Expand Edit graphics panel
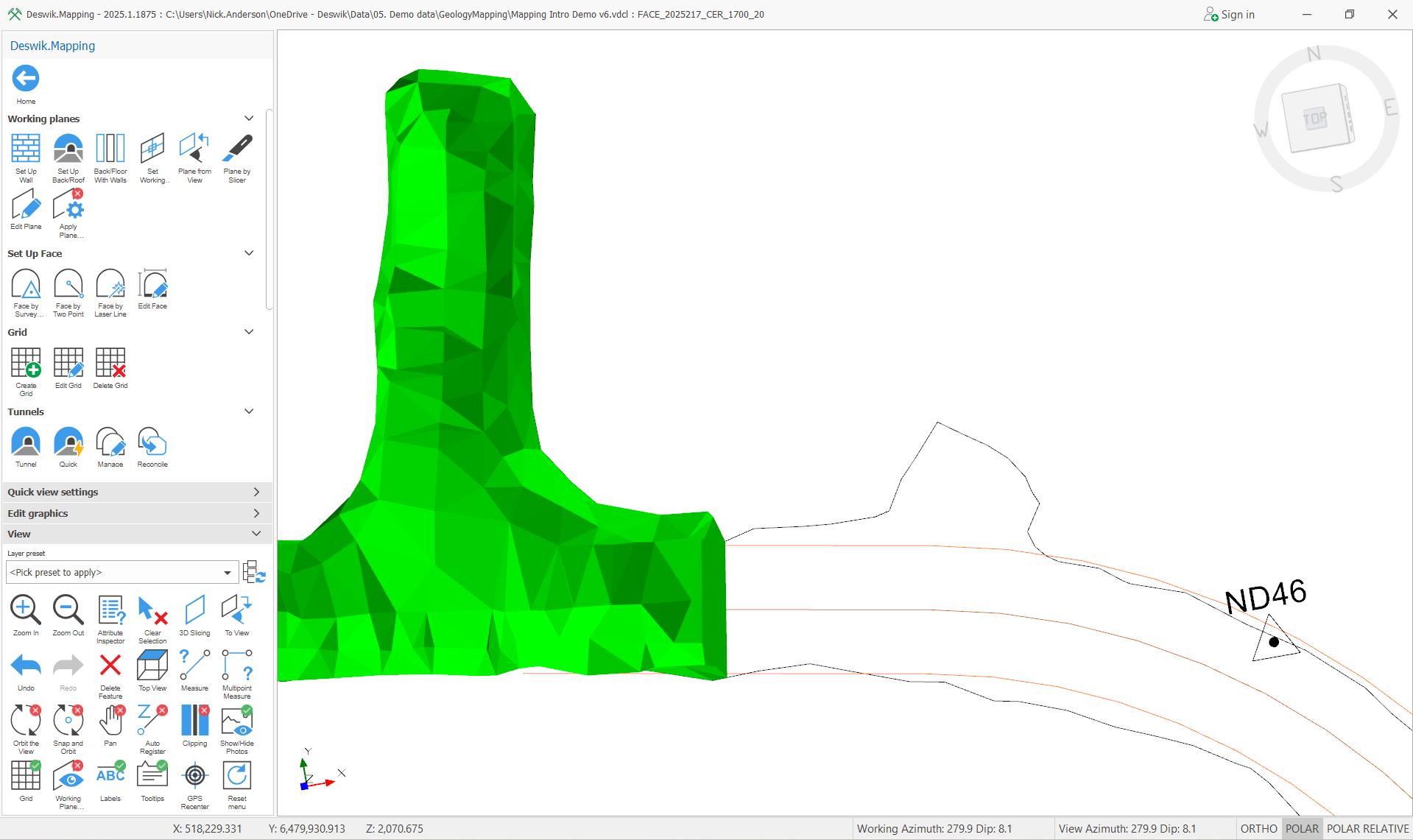This screenshot has height=840, width=1413. click(138, 513)
